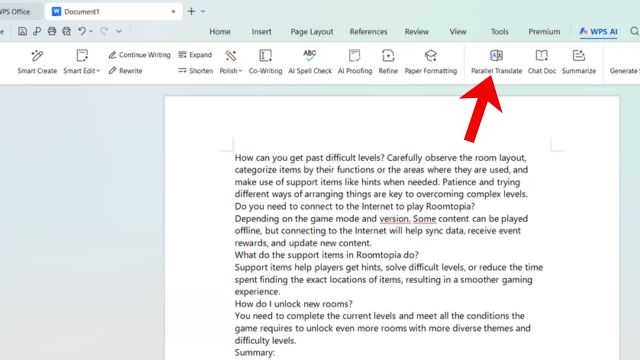Open the References tab
This screenshot has height=360, width=640.
(368, 31)
